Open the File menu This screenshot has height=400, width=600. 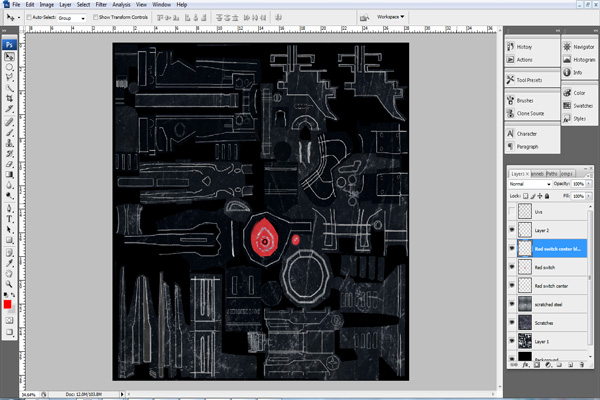[x=16, y=5]
